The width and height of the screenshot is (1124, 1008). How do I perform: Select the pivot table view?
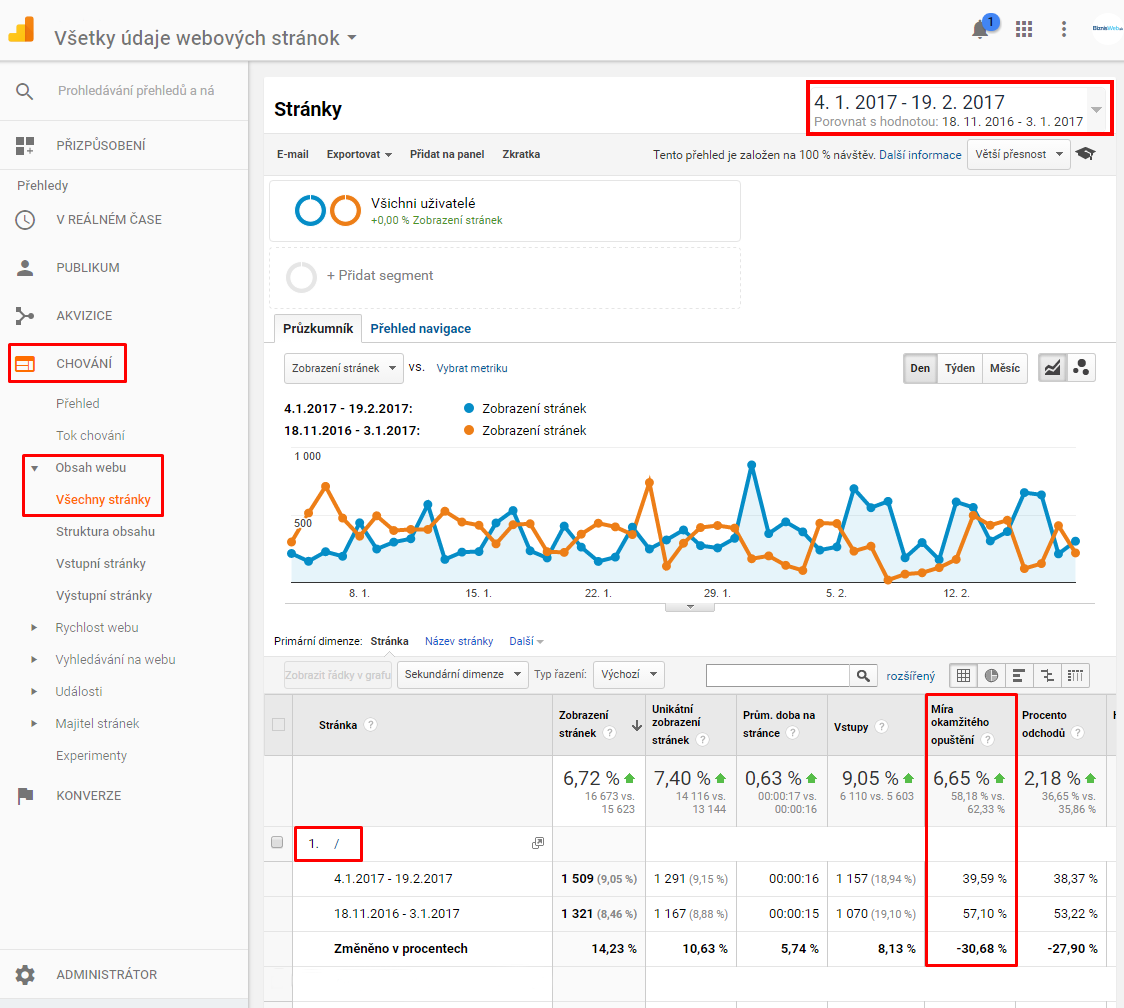pyautogui.click(x=1075, y=675)
